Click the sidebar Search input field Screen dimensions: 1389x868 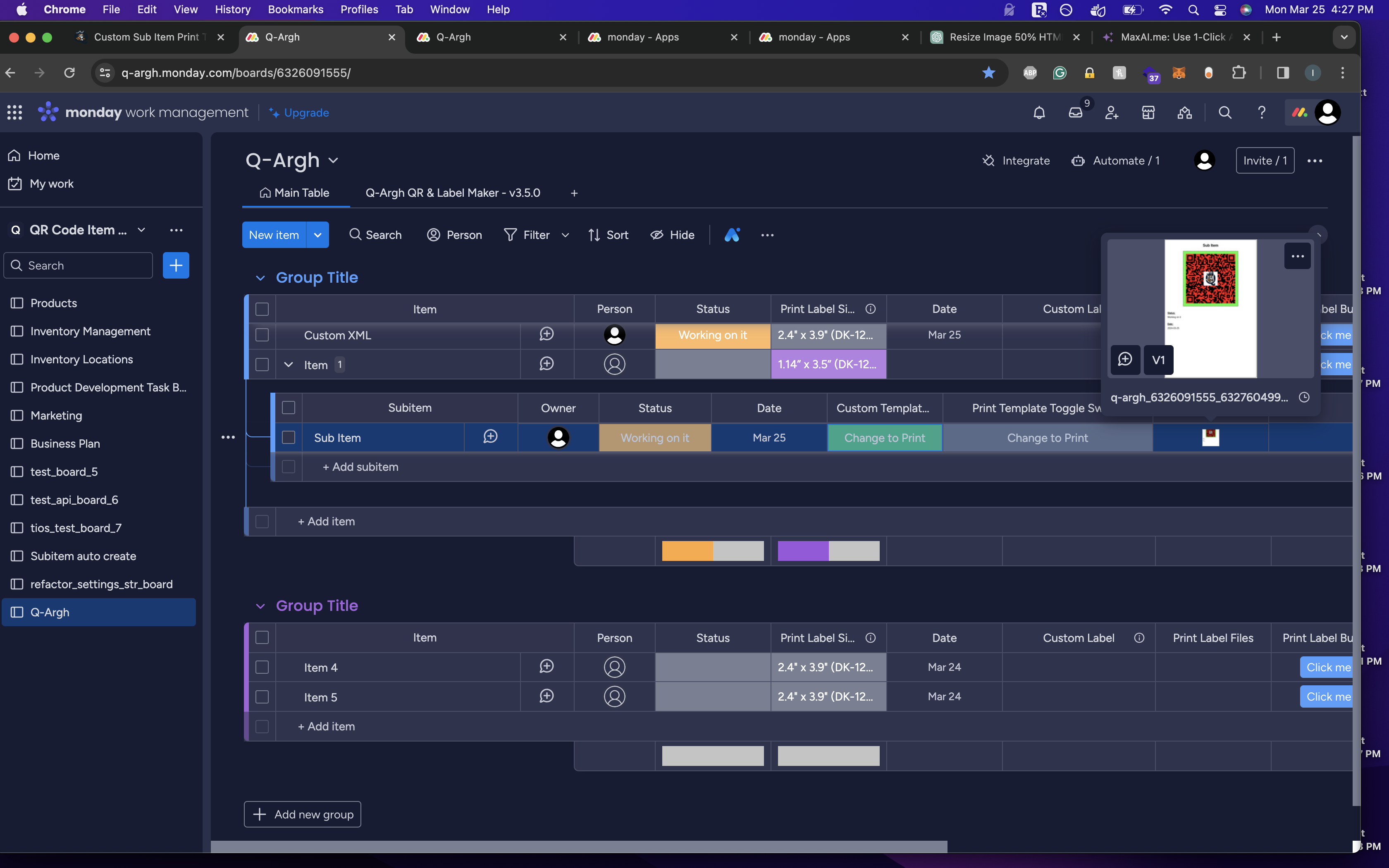coord(79,265)
